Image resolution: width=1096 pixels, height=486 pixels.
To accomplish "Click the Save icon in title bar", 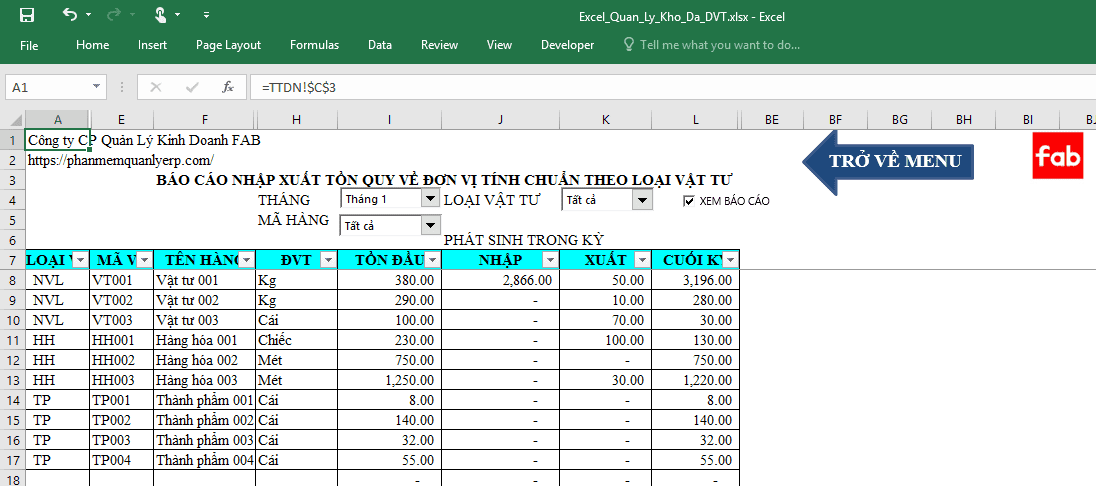I will (27, 15).
